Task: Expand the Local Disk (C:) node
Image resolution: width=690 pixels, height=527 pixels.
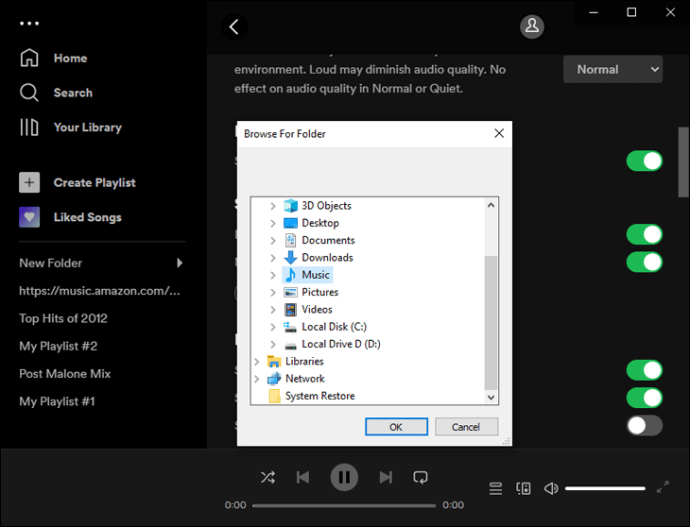Action: [273, 327]
